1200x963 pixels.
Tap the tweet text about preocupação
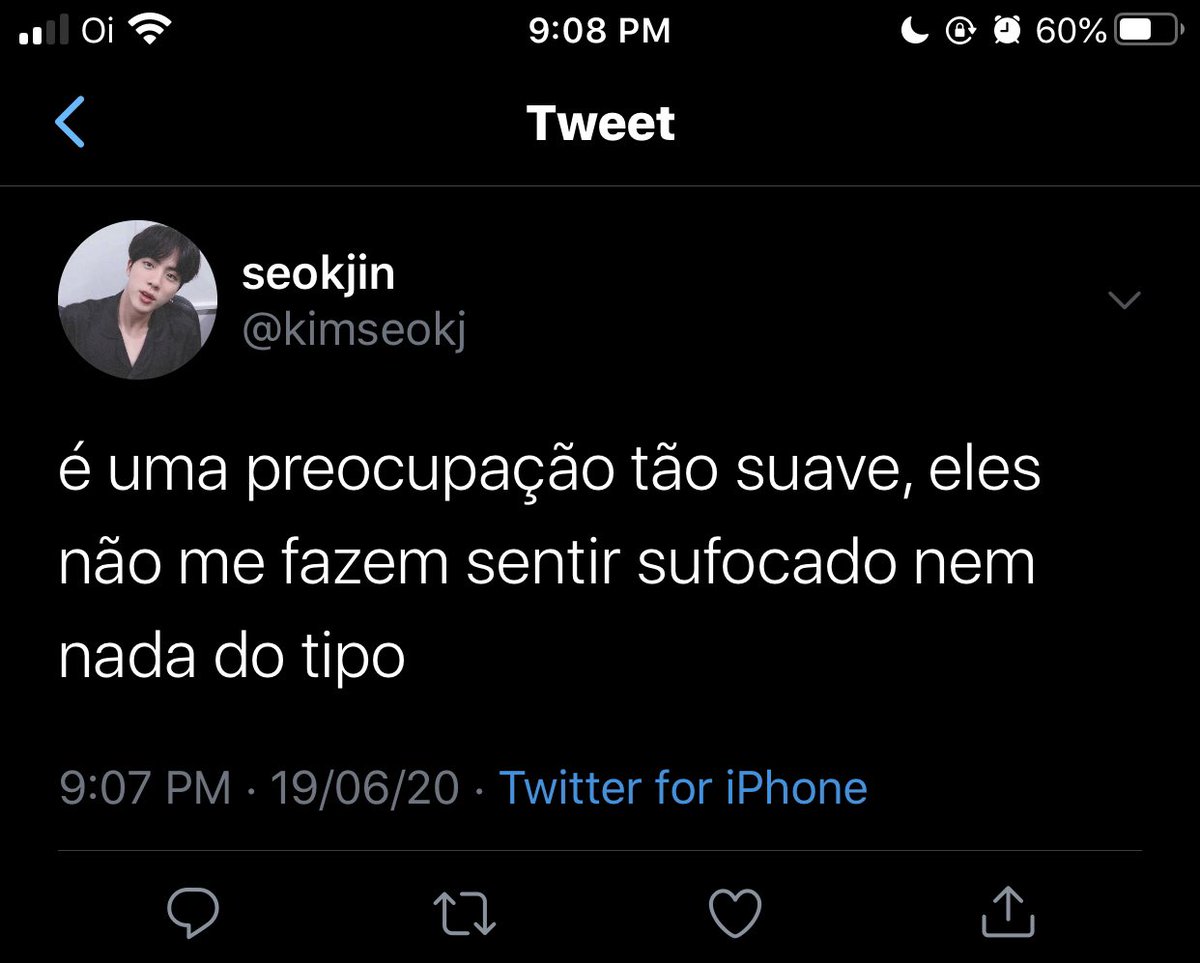550,565
